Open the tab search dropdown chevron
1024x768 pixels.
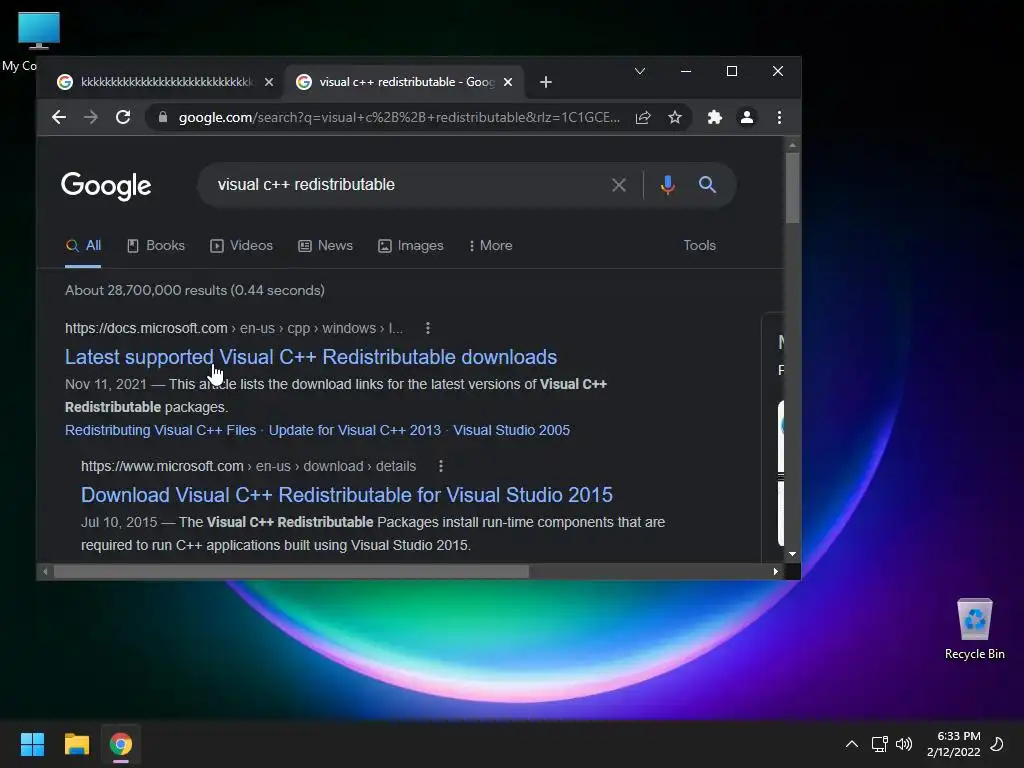640,71
